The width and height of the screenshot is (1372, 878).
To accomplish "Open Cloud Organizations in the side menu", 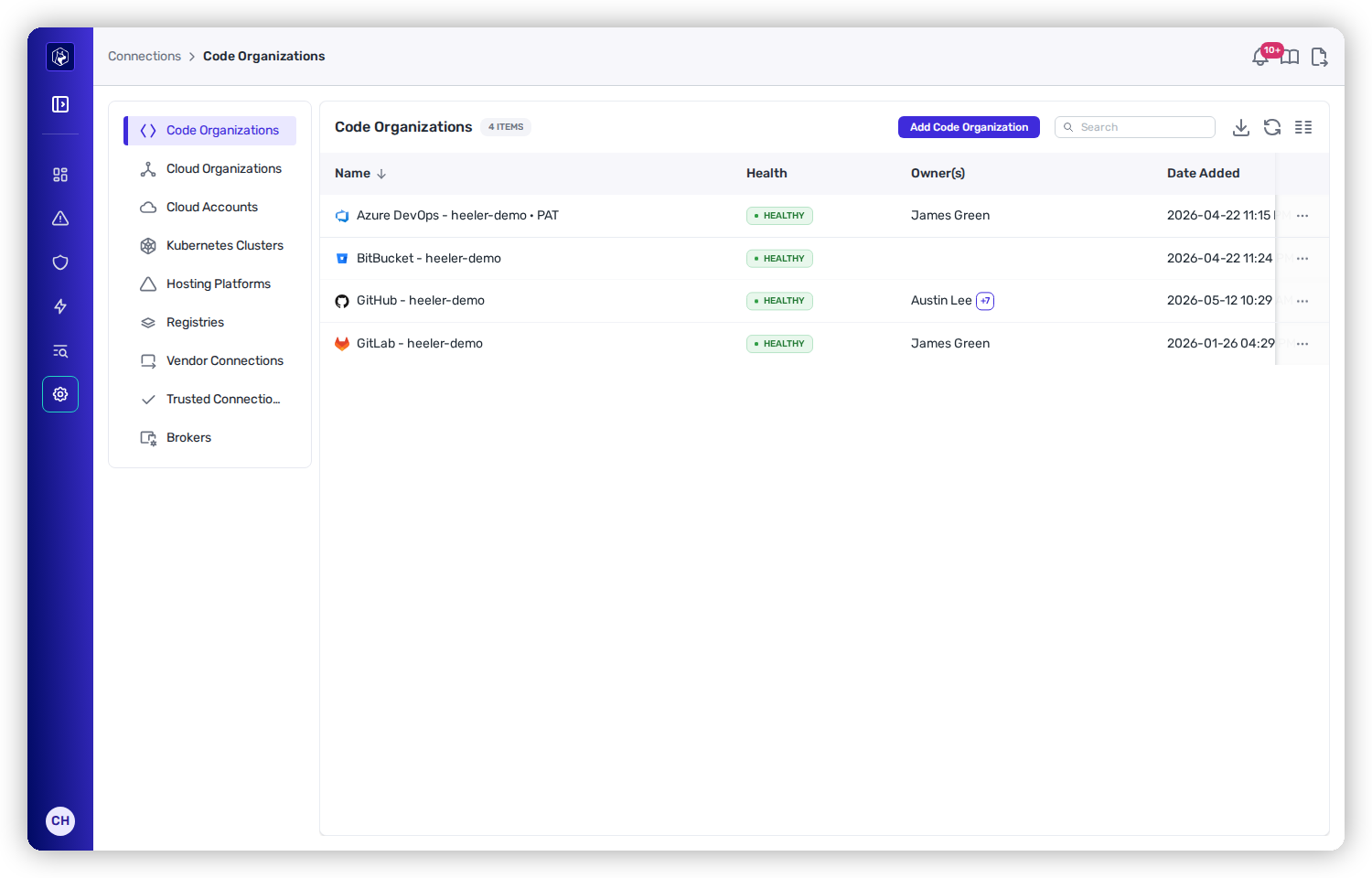I will [210, 169].
